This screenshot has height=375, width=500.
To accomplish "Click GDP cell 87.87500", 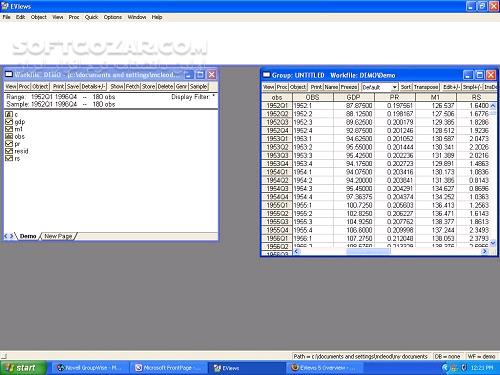I will [x=354, y=106].
